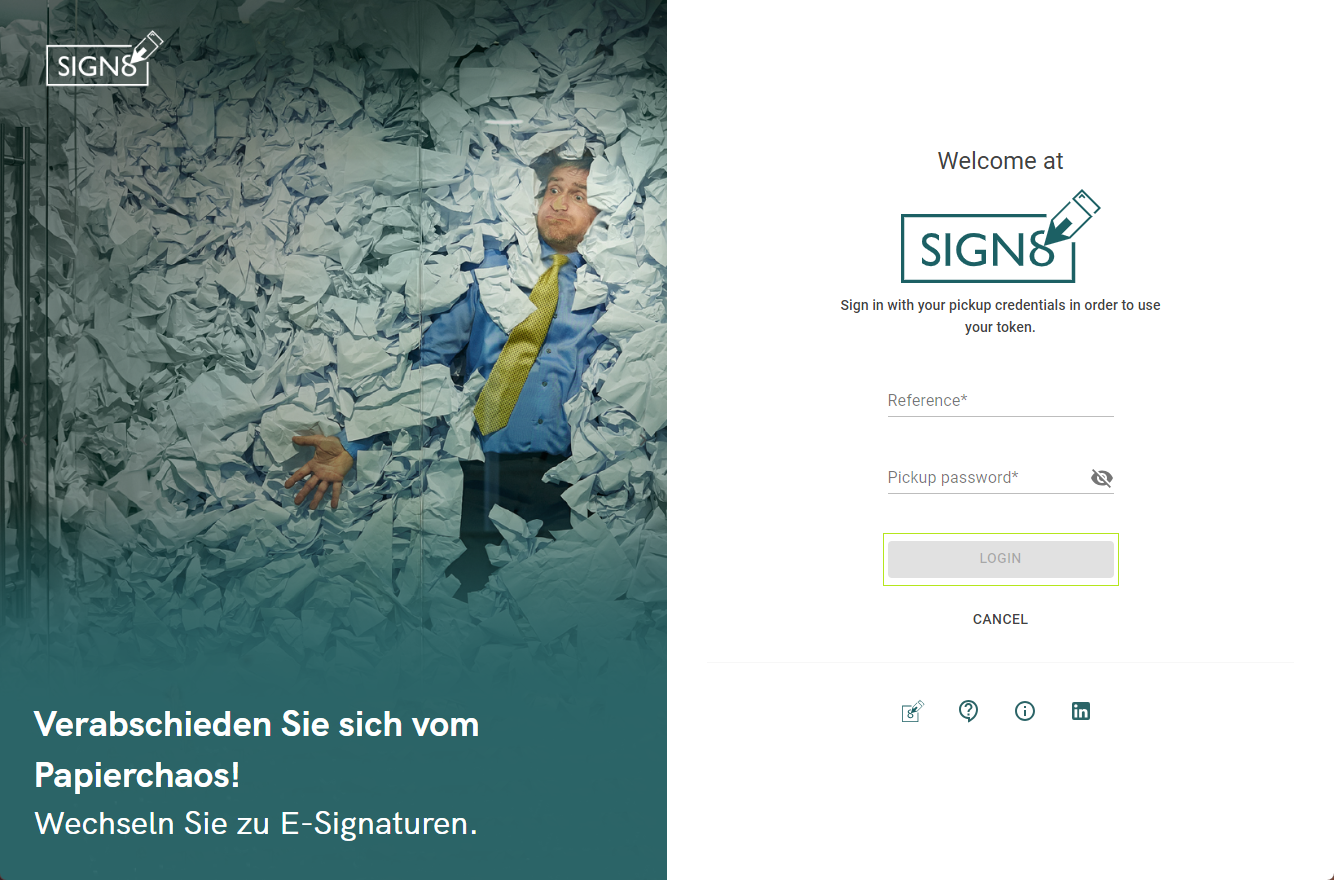Click the "Wechseln Sie zu E-Signaturen." tagline
The height and width of the screenshot is (880, 1334).
tap(256, 823)
